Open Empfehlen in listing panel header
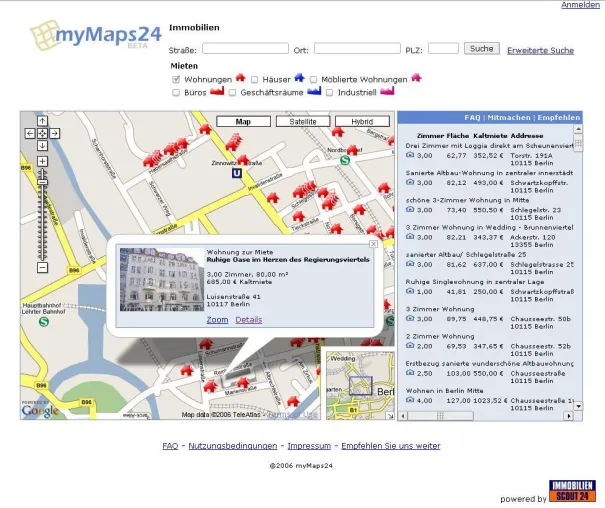Image resolution: width=605 pixels, height=508 pixels. coord(559,118)
